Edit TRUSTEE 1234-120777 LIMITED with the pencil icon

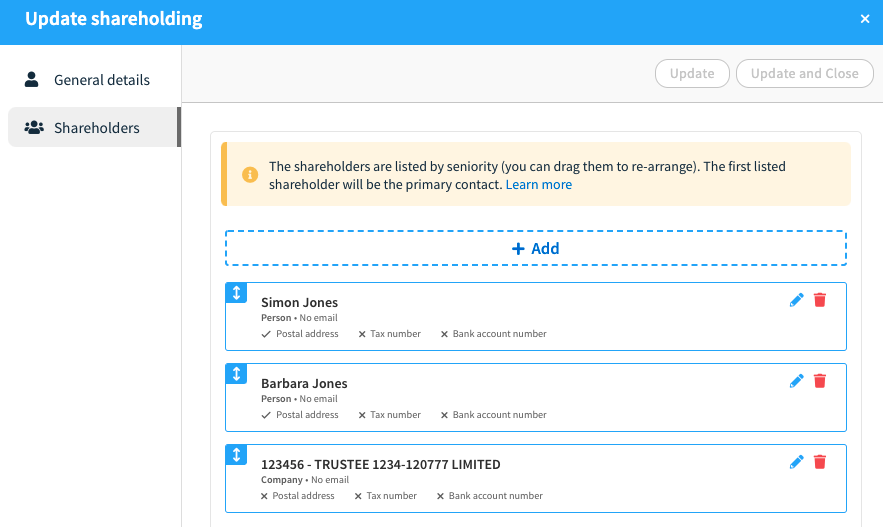[796, 462]
